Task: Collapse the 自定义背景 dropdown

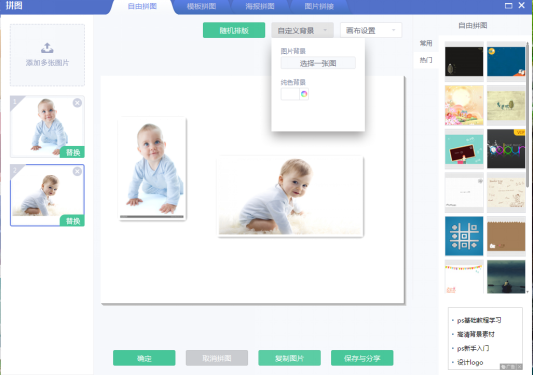Action: [302, 30]
